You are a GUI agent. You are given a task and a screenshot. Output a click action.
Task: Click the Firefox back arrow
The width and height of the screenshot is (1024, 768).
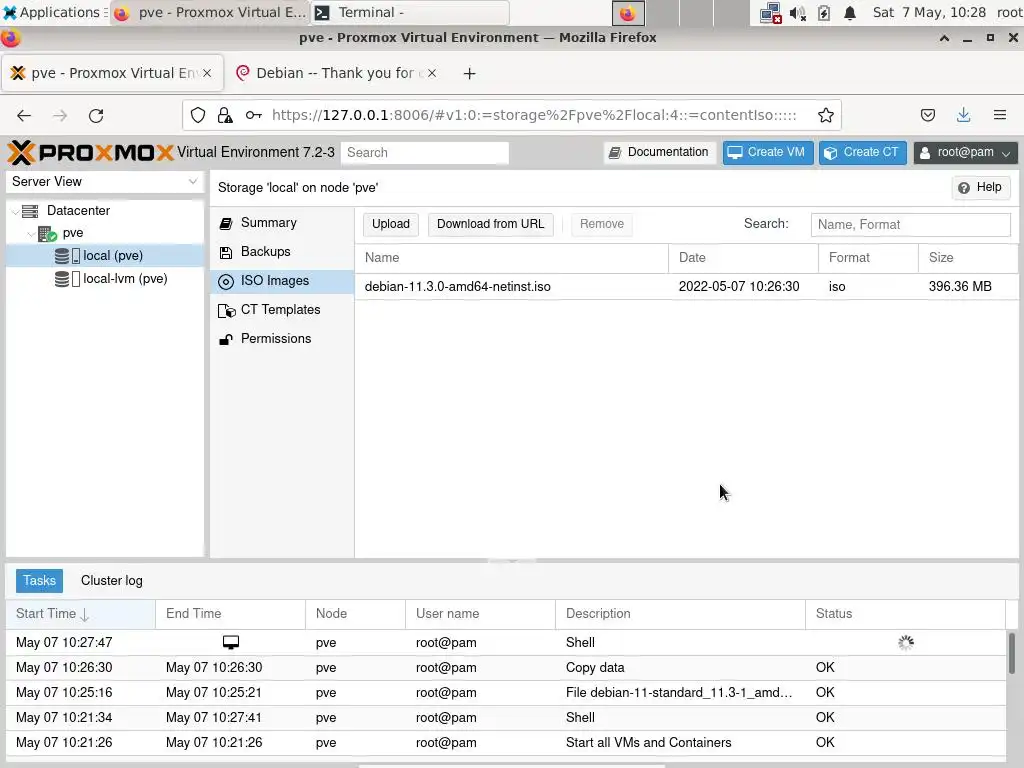click(24, 116)
